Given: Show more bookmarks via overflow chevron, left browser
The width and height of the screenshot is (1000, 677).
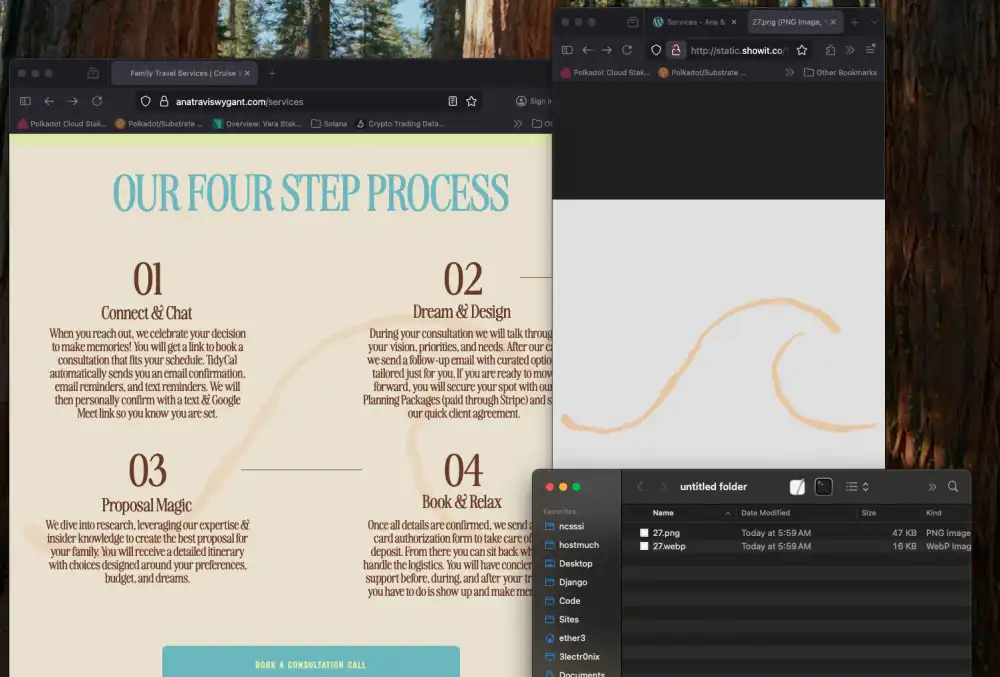Looking at the screenshot, I should click(517, 124).
